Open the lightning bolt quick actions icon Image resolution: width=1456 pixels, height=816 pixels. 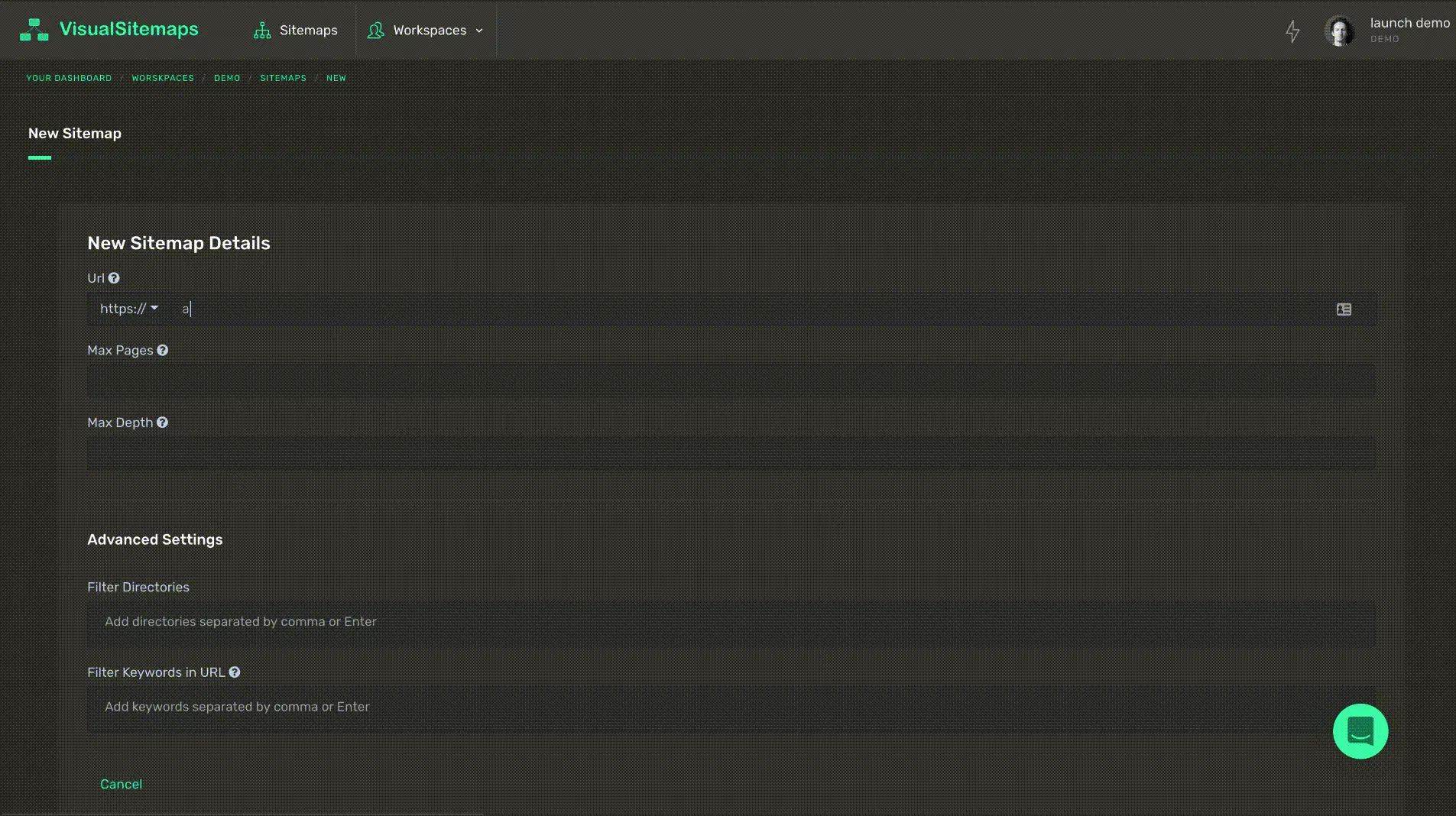tap(1292, 31)
